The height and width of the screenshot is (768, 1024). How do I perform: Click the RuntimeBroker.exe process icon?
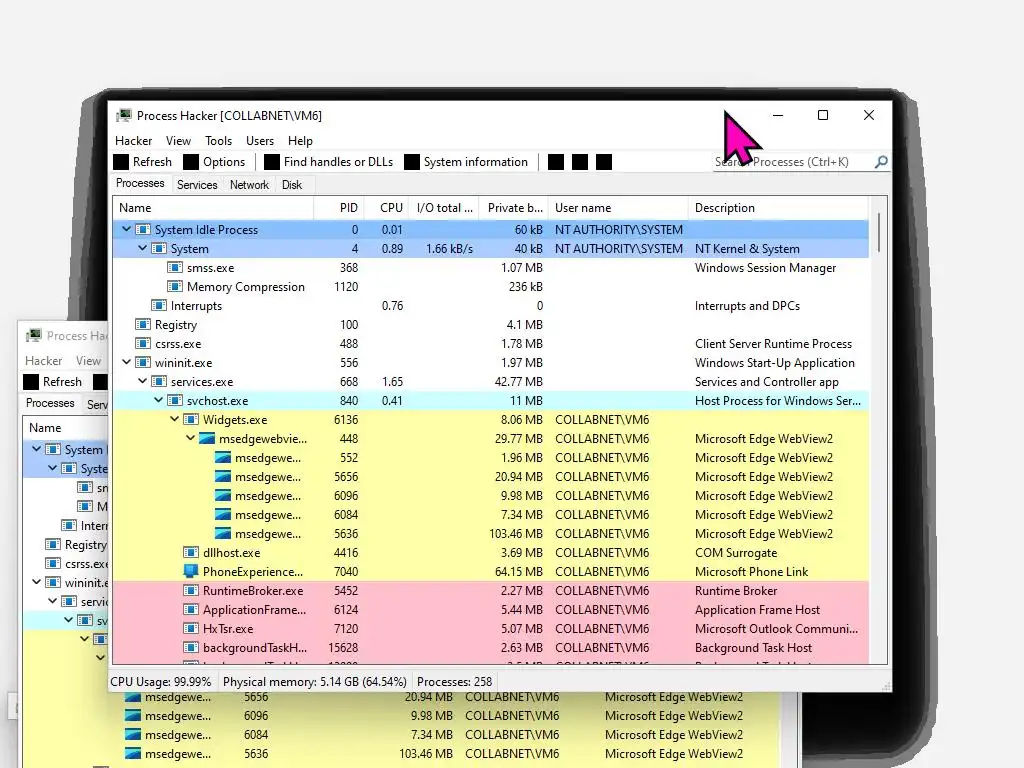[191, 590]
